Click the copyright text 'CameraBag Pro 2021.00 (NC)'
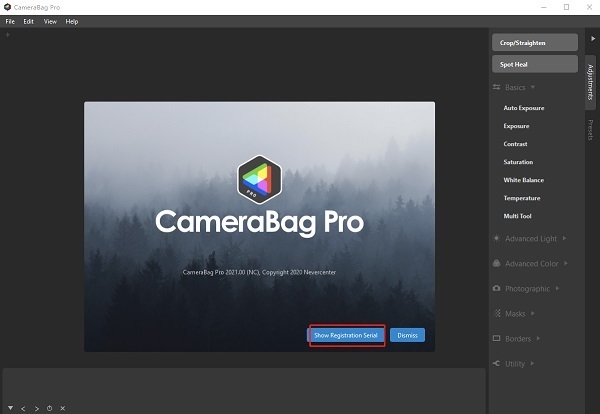The height and width of the screenshot is (414, 600). pos(221,272)
